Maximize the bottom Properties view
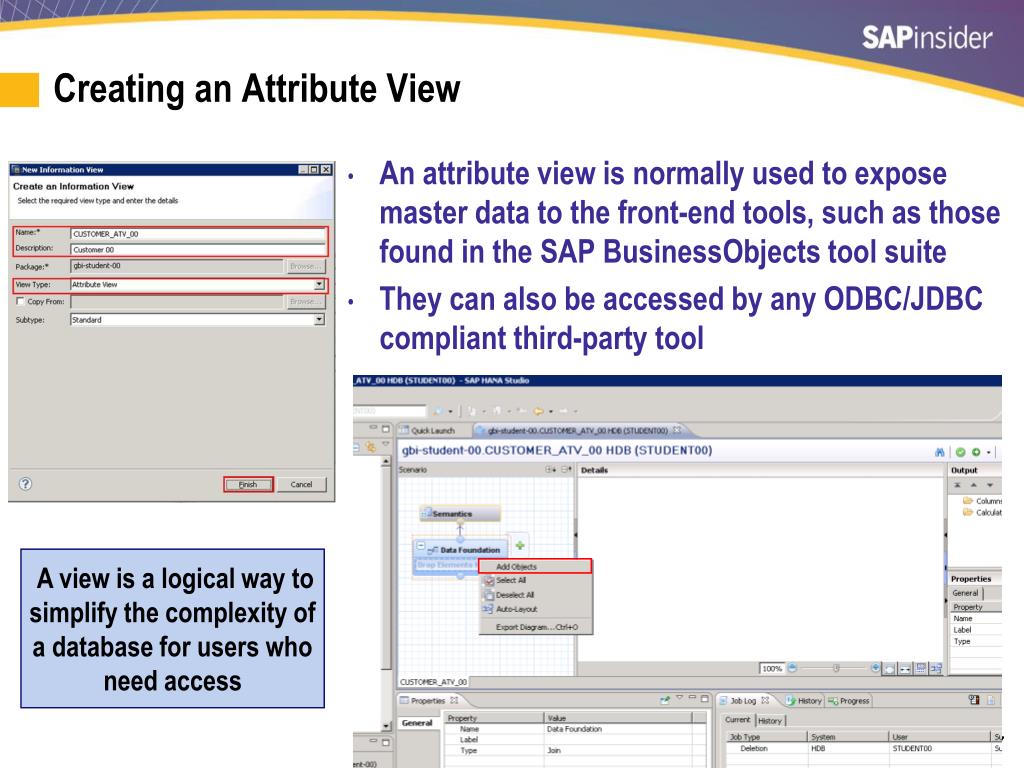This screenshot has height=768, width=1024. [705, 699]
